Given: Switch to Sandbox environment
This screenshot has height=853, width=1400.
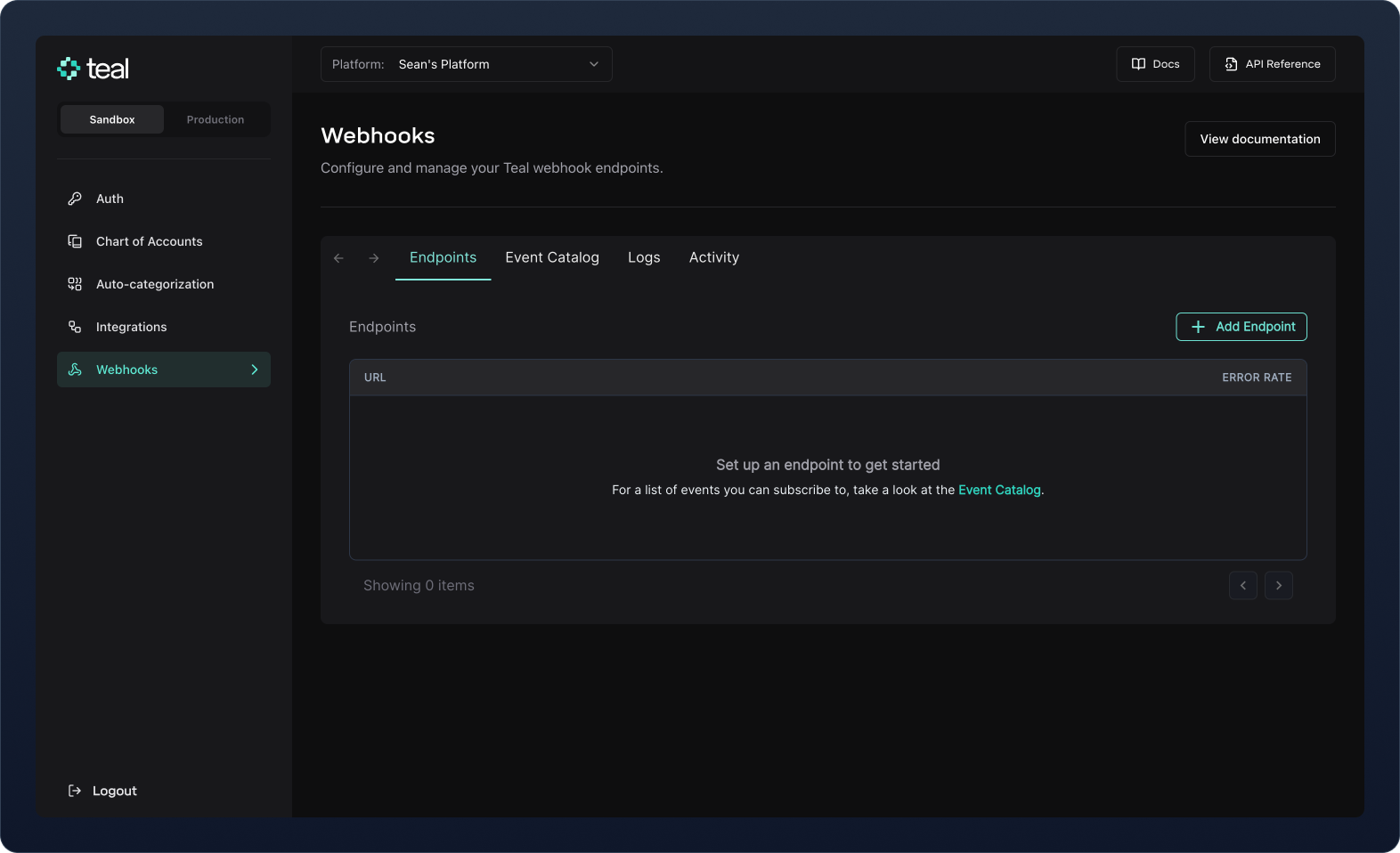Looking at the screenshot, I should [x=112, y=119].
